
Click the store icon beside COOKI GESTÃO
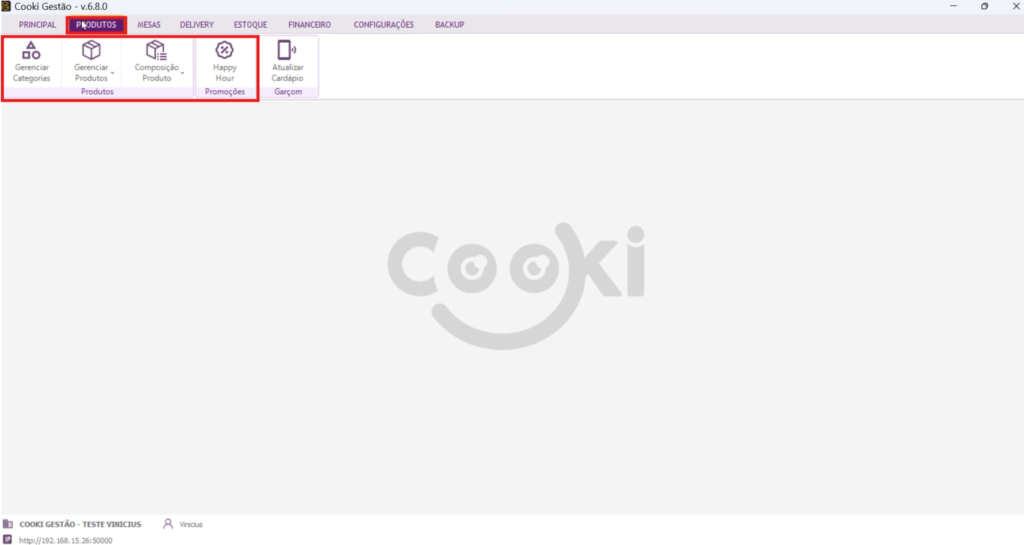(8, 524)
